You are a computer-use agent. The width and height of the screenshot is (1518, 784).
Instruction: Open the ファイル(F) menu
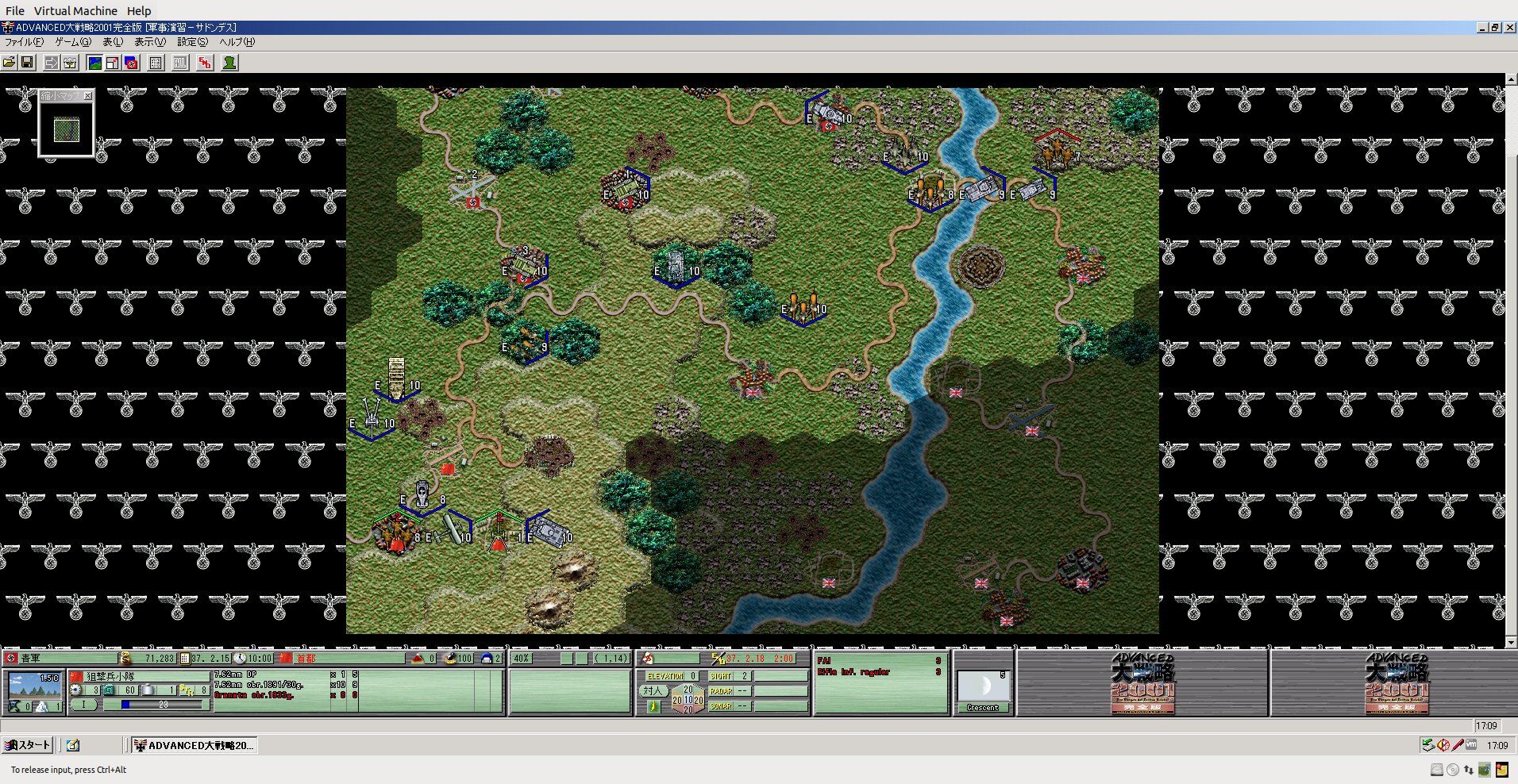pos(24,42)
